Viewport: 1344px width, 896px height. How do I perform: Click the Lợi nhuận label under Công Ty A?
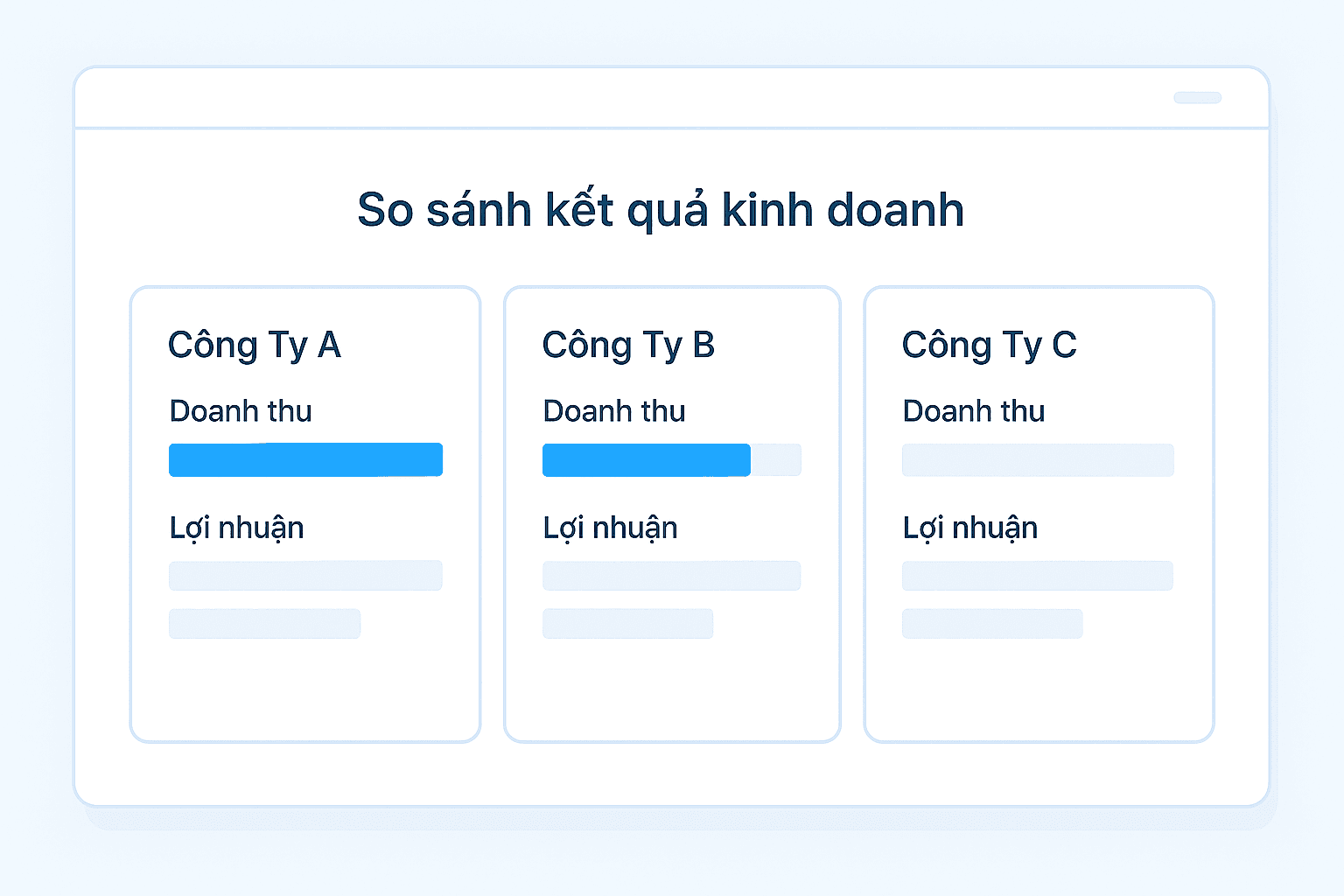[x=236, y=528]
